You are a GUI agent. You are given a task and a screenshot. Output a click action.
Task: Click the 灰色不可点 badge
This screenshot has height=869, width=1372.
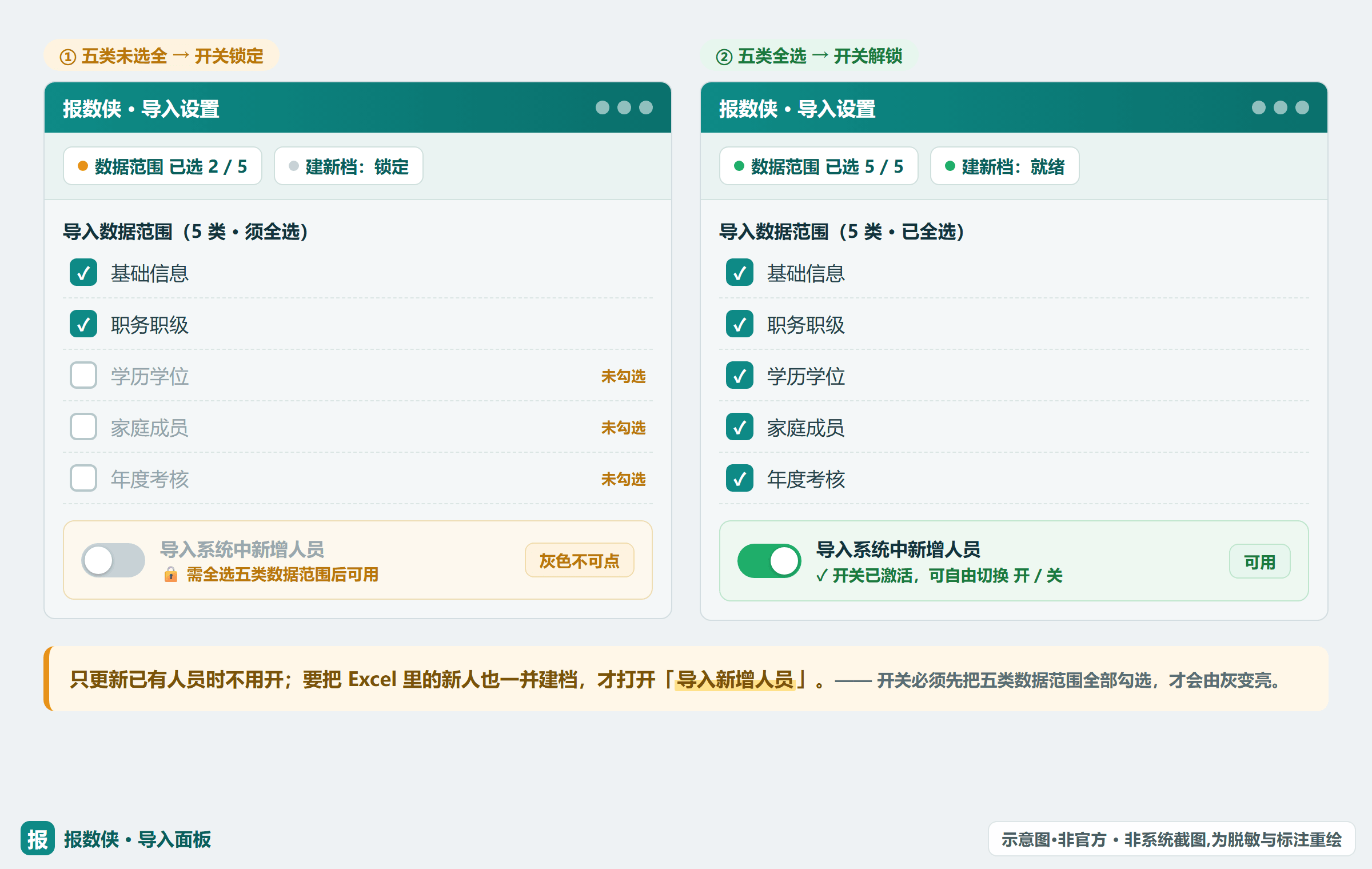(580, 560)
